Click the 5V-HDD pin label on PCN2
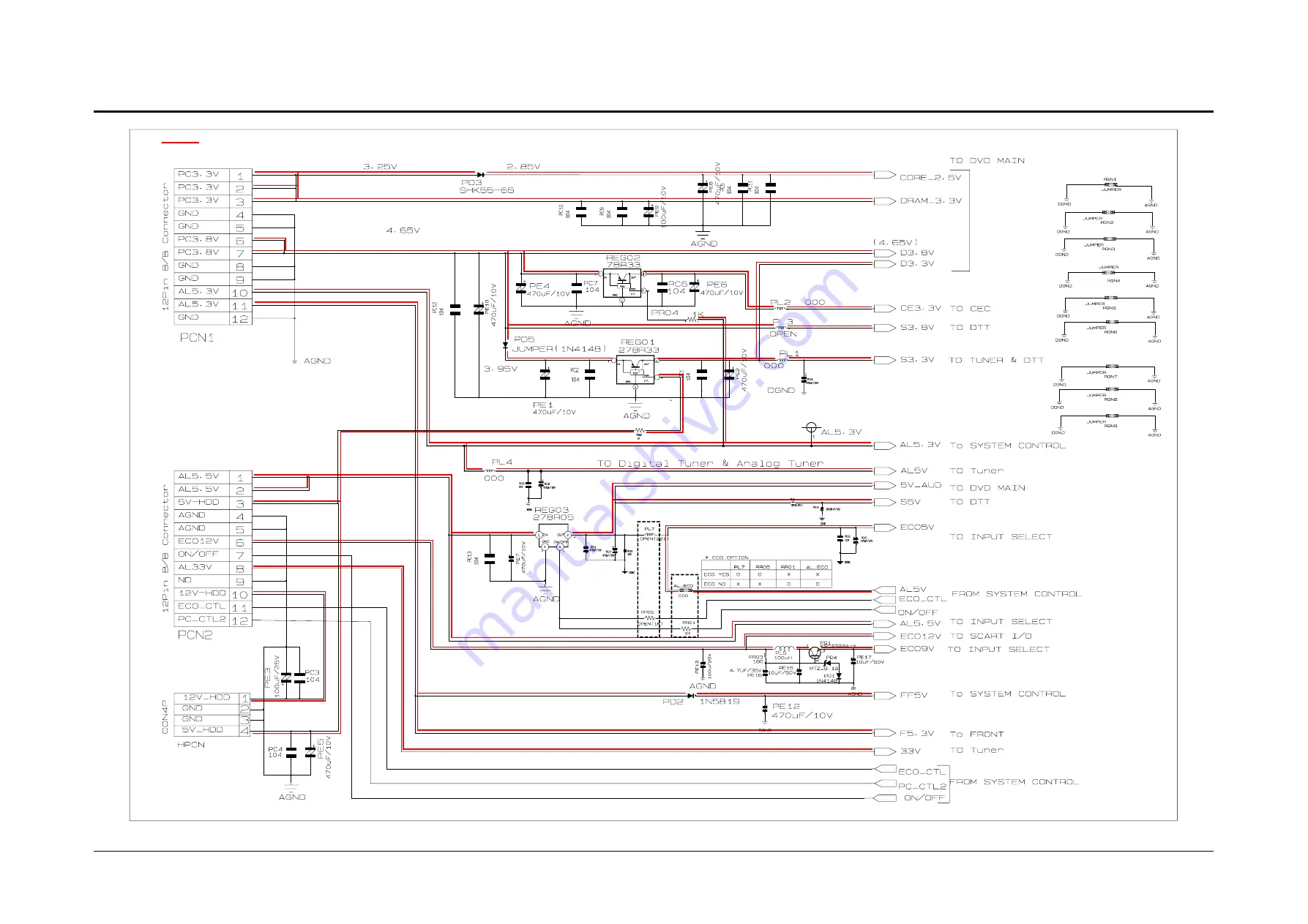1308x924 pixels. [198, 503]
